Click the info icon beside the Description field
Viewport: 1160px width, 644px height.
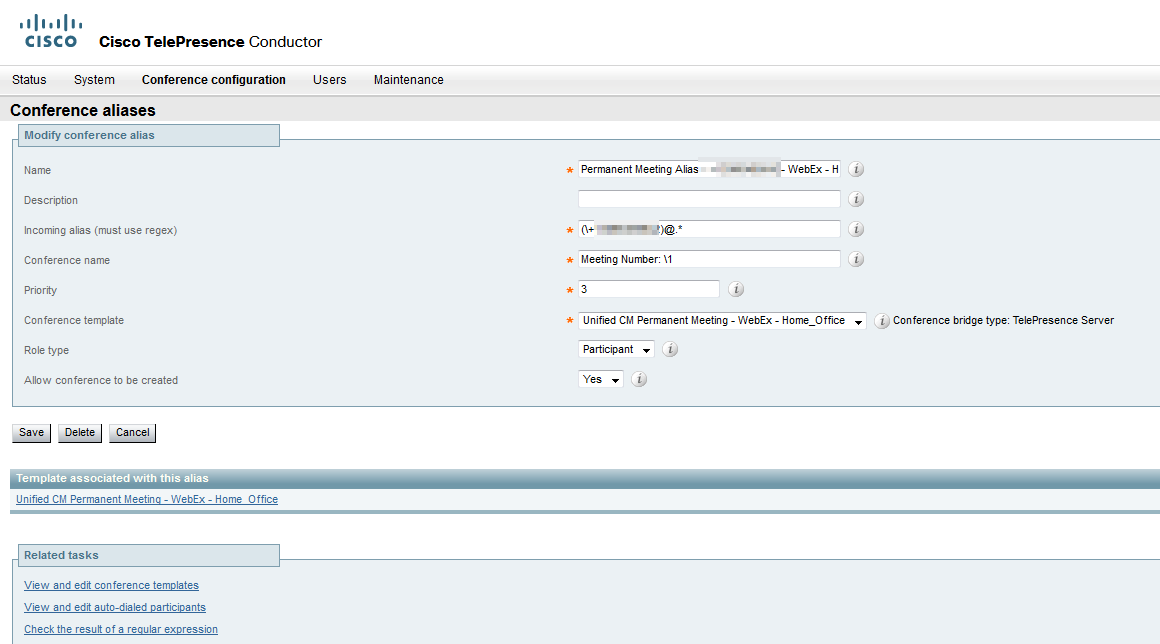pyautogui.click(x=856, y=199)
